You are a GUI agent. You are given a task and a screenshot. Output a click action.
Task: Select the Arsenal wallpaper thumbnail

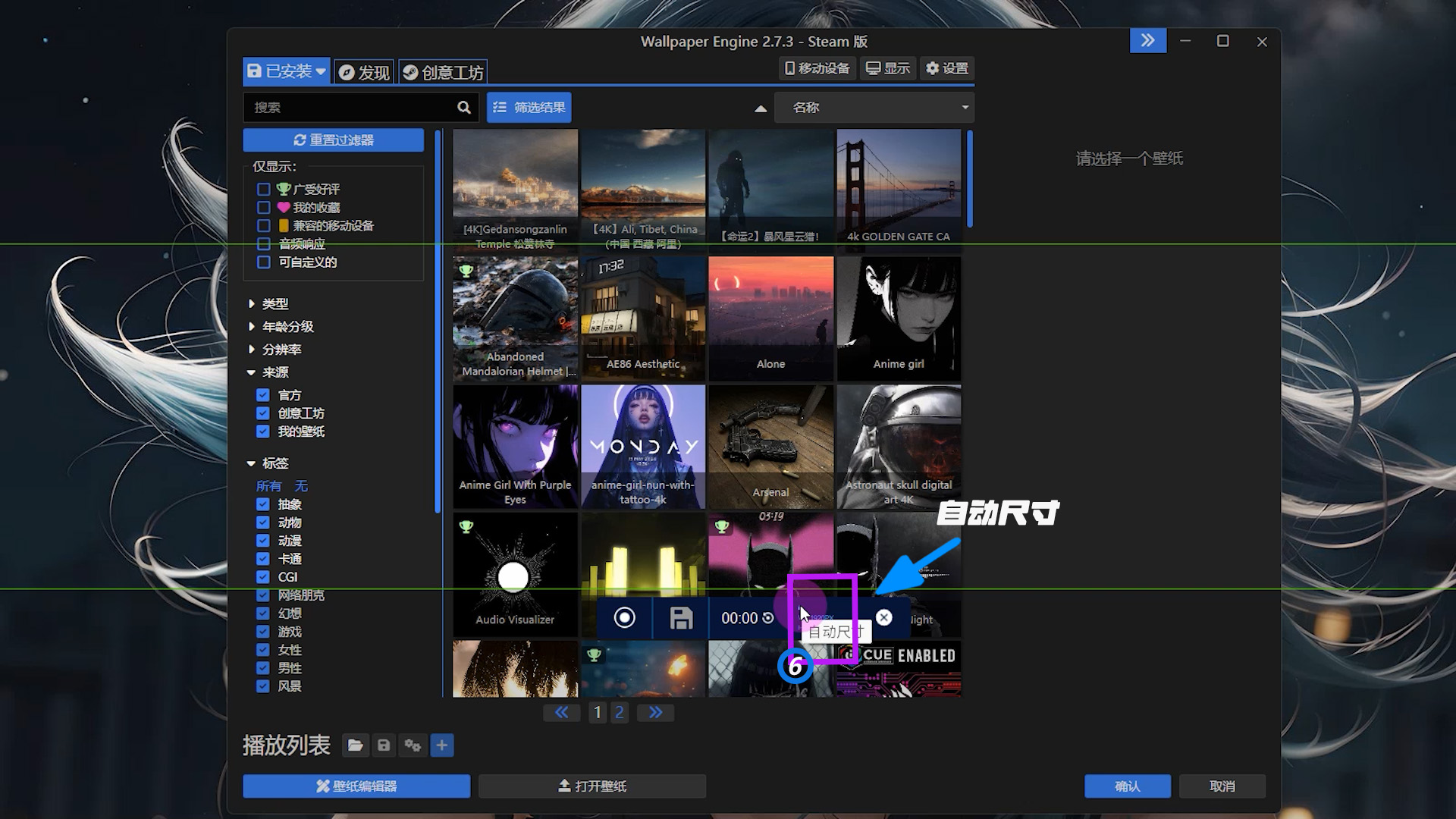coord(770,447)
